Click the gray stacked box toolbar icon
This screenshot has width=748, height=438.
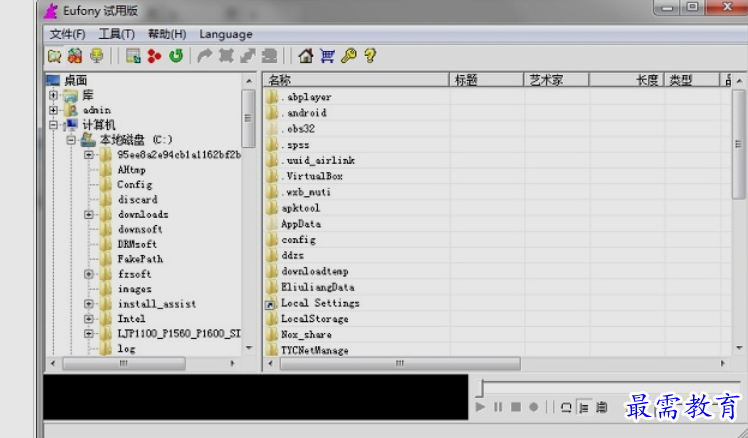click(x=270, y=56)
